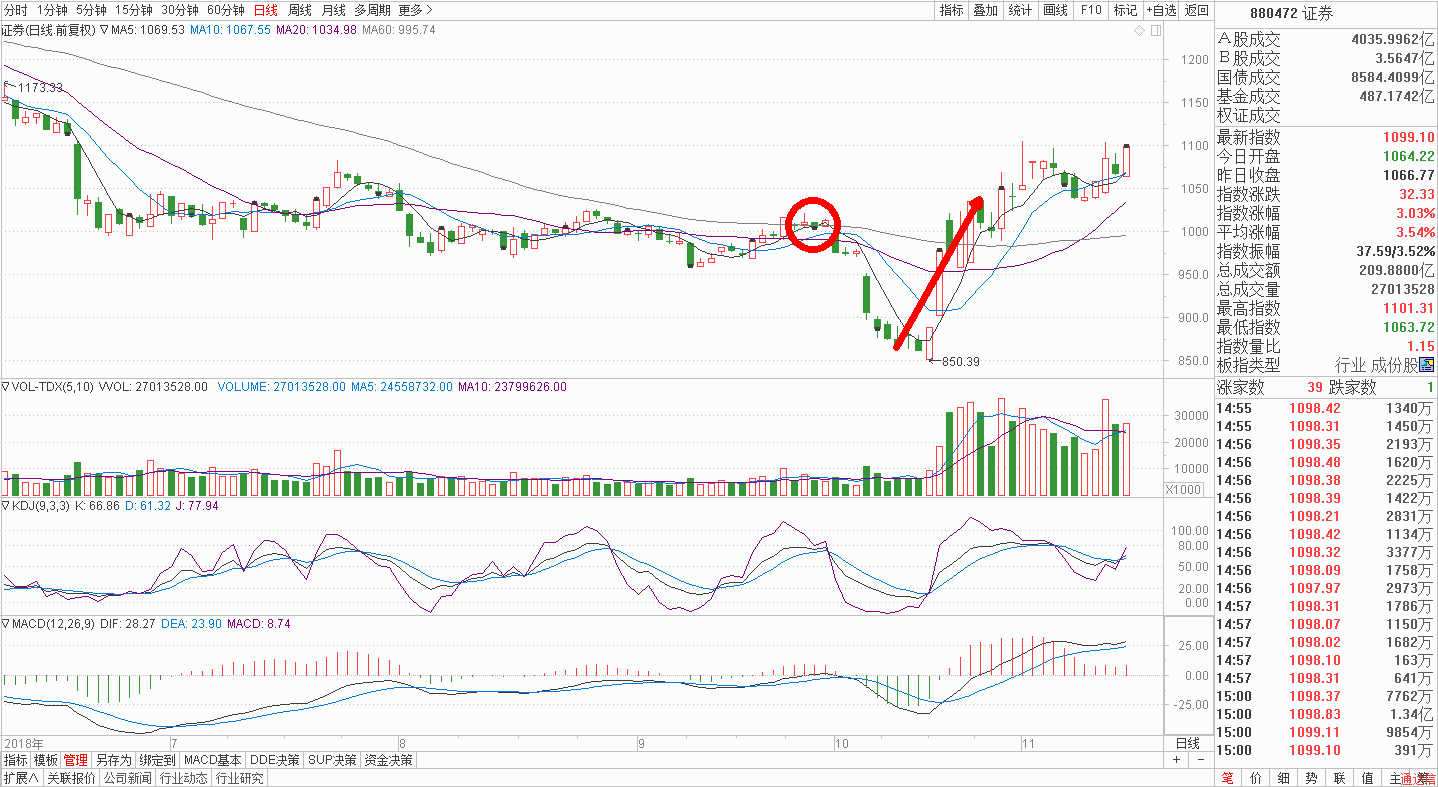Expand the MA5 main chart indicator triangle

[x=104, y=30]
